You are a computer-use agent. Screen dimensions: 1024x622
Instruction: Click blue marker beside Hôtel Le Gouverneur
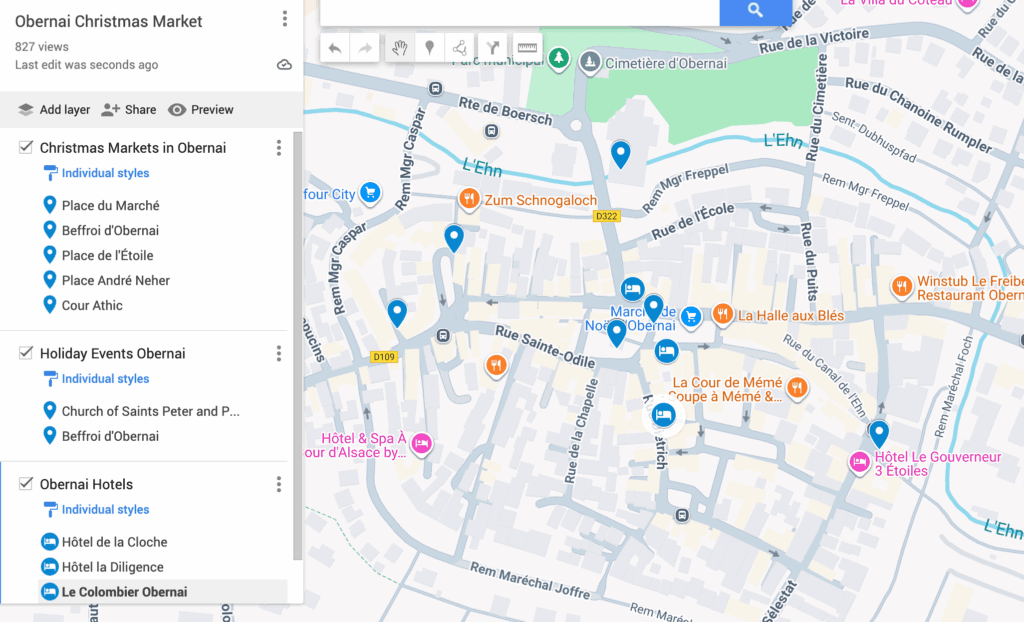point(879,433)
